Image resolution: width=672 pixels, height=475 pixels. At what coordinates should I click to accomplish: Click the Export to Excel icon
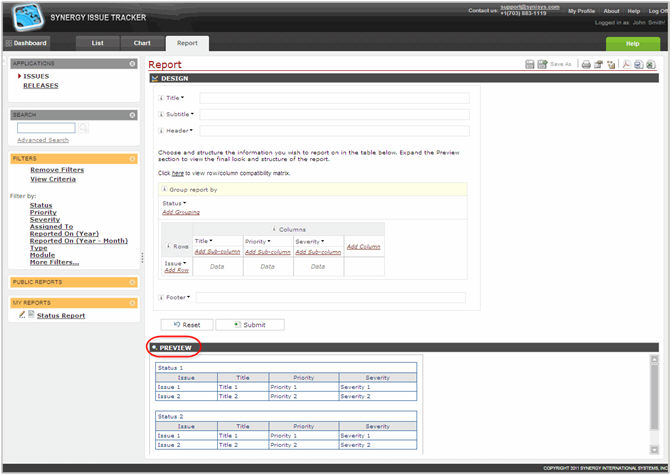pyautogui.click(x=651, y=65)
